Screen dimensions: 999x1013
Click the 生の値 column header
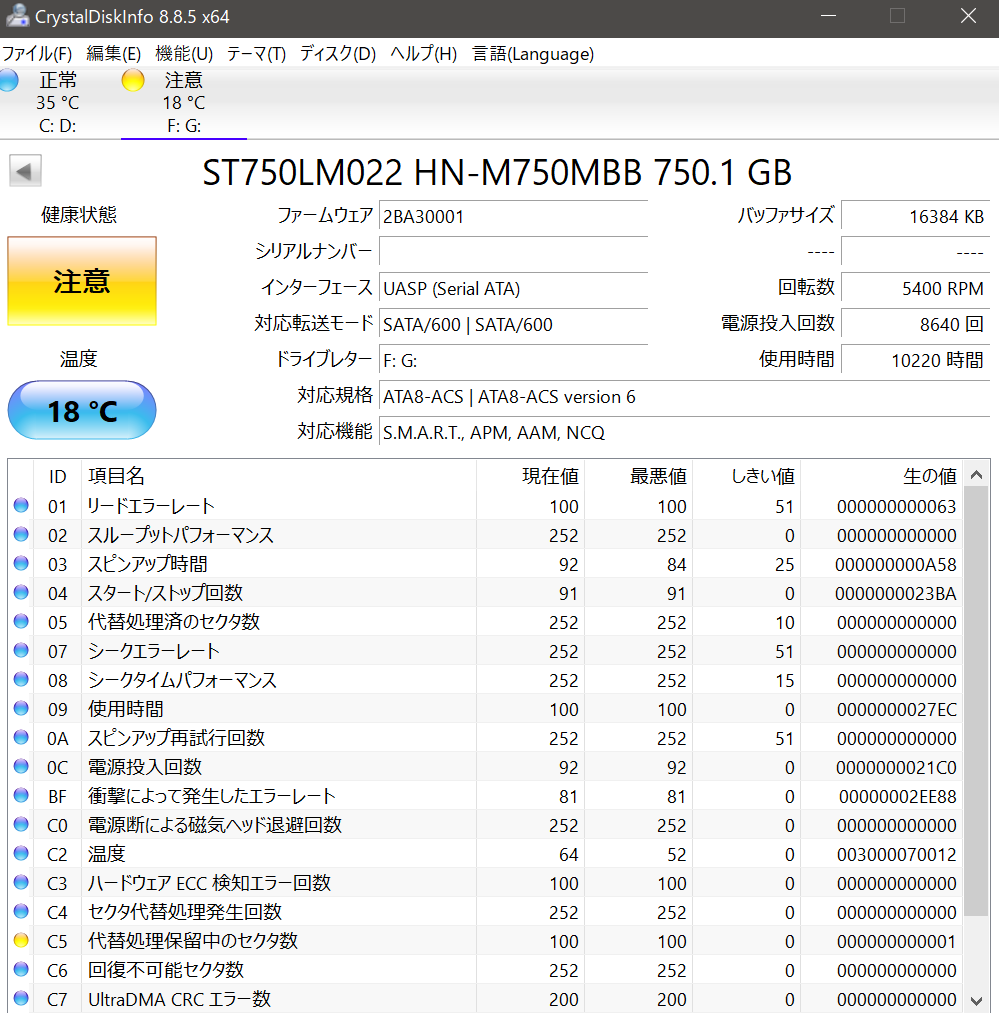coord(881,475)
